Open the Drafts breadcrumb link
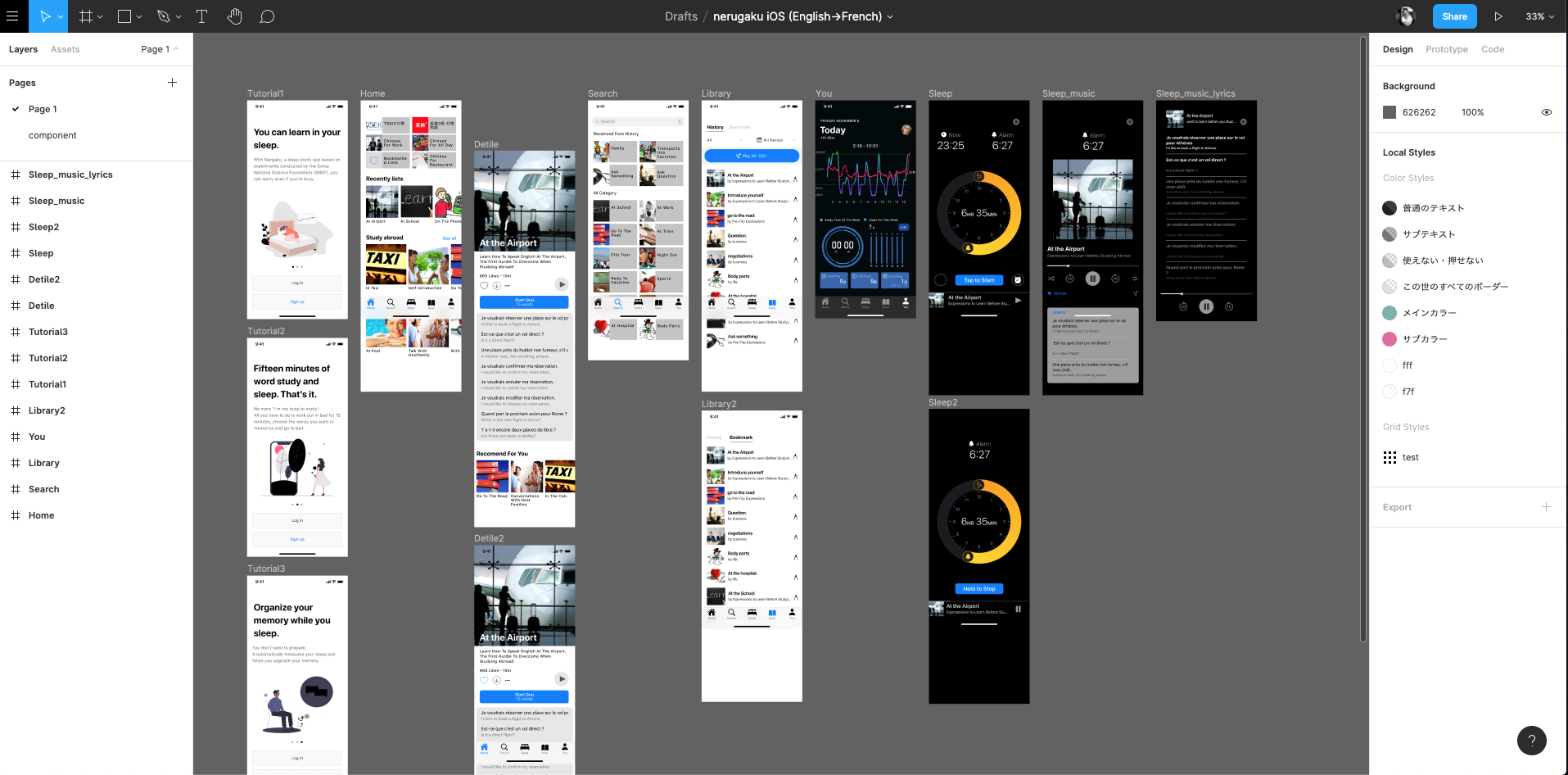Viewport: 1568px width, 775px height. point(681,16)
